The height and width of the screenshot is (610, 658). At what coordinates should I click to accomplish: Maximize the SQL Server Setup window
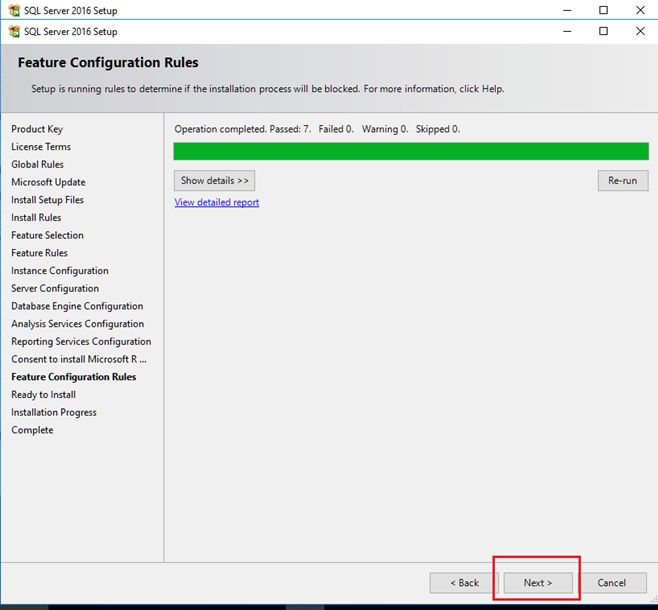pyautogui.click(x=603, y=31)
